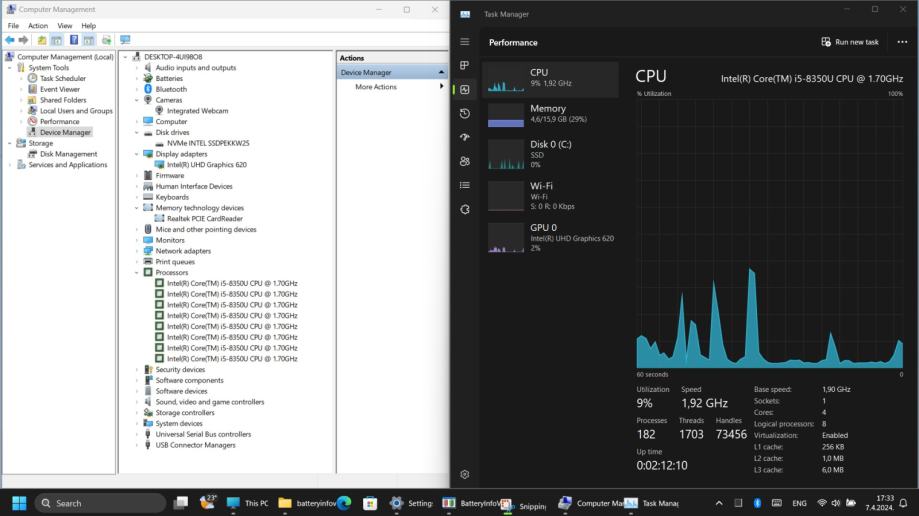Click the Back arrow in Computer Management toolbar

point(10,40)
